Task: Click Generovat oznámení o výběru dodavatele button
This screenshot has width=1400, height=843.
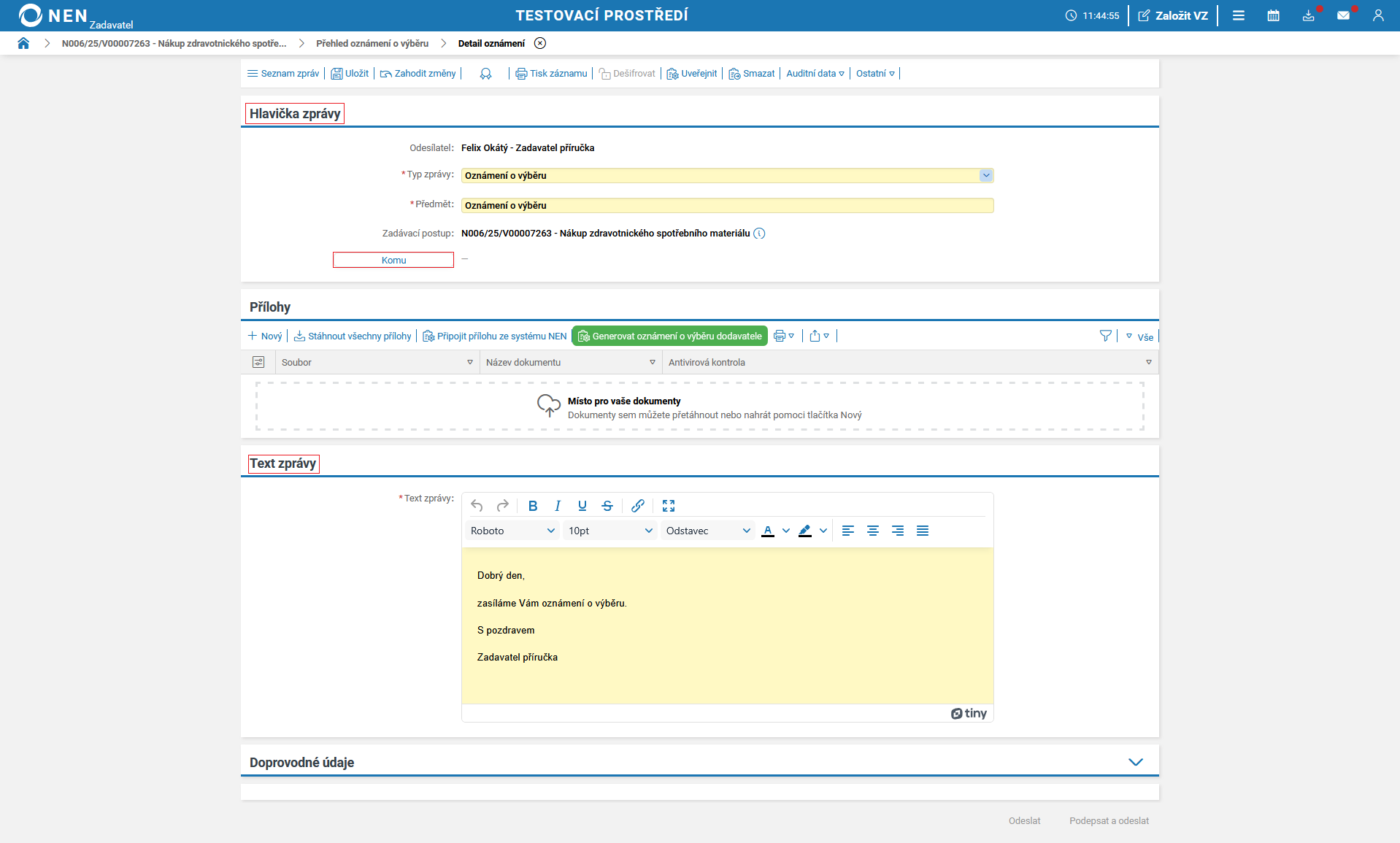Action: click(x=669, y=336)
